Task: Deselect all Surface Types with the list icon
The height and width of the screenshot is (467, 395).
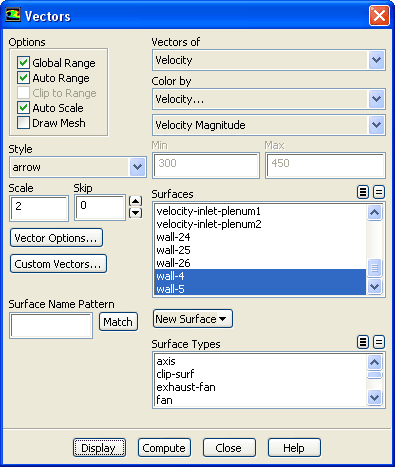Action: (379, 342)
